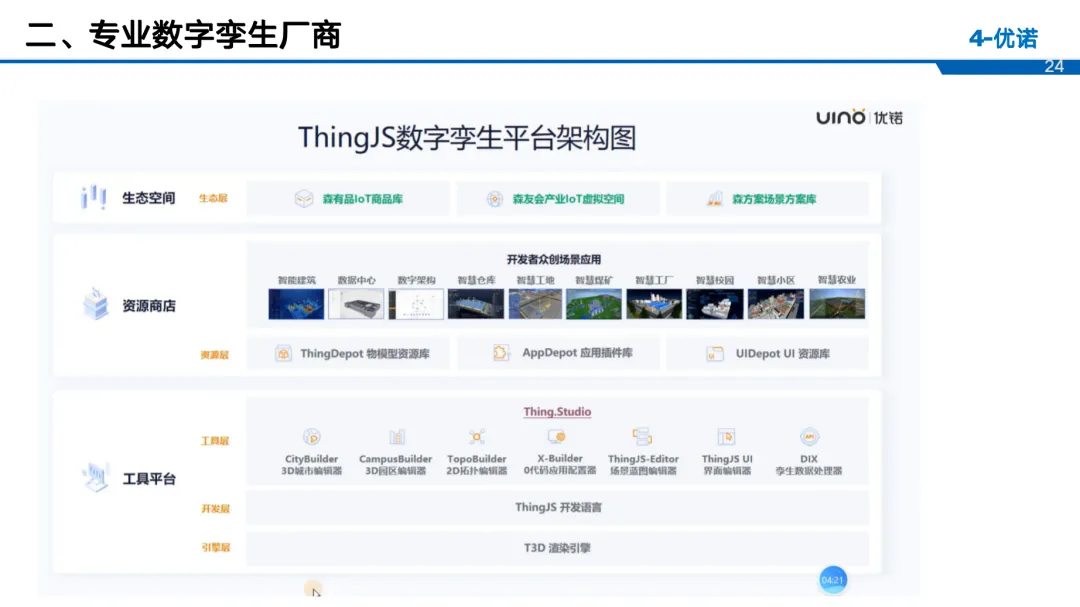Click the 森方案场景方案库 icon

click(714, 199)
